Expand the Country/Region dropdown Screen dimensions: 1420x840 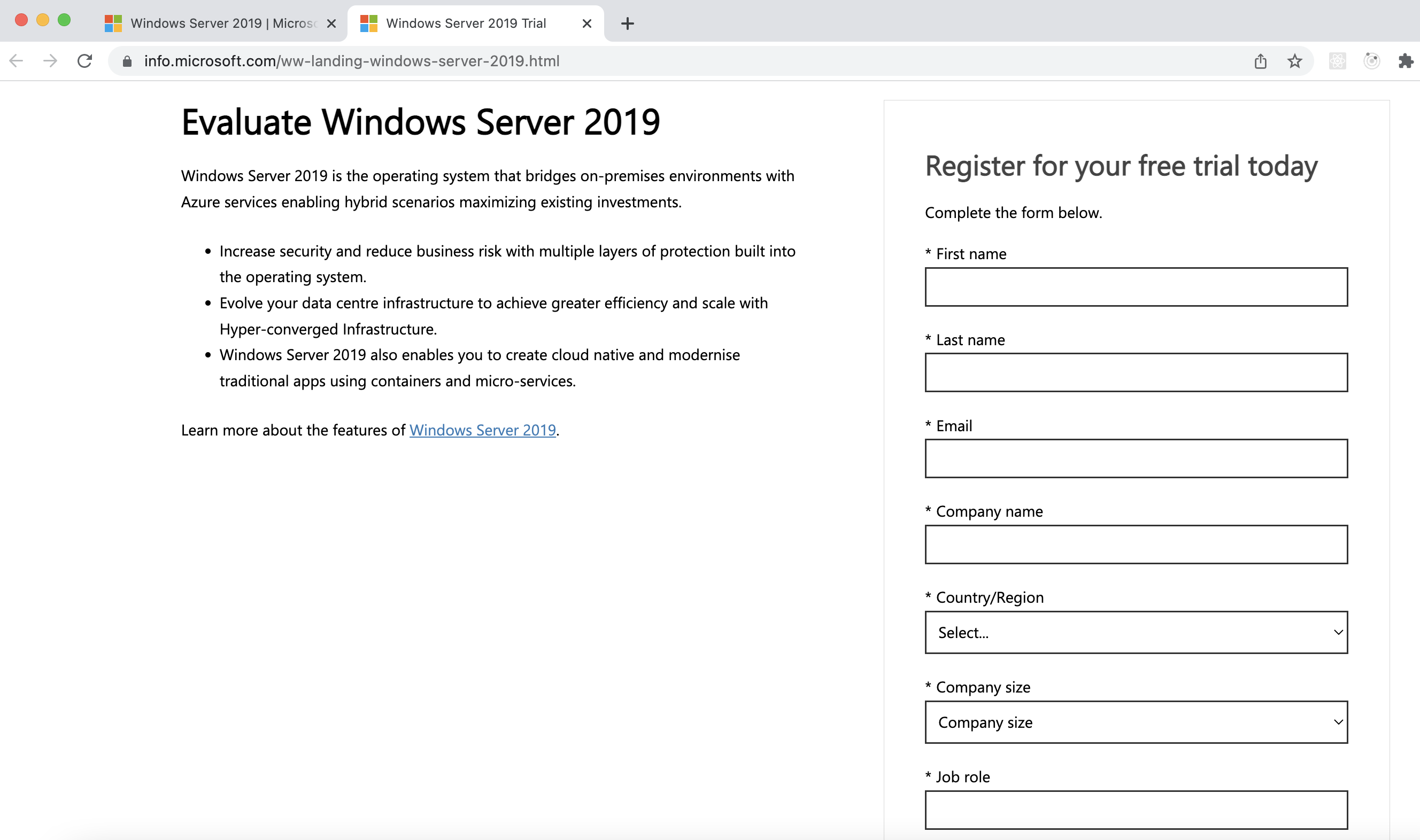point(1136,632)
